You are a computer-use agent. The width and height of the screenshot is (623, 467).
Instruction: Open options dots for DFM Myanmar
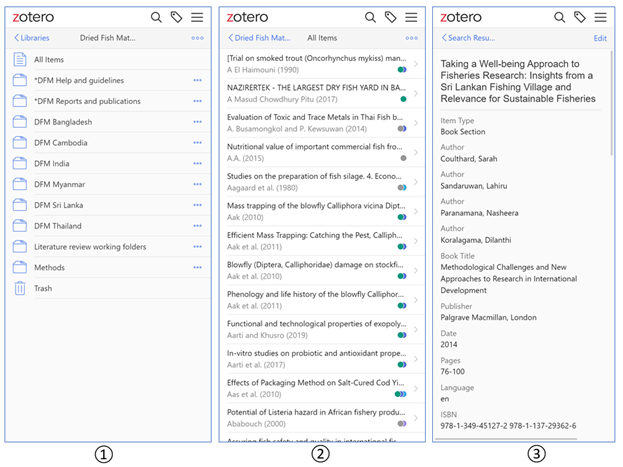[x=197, y=184]
